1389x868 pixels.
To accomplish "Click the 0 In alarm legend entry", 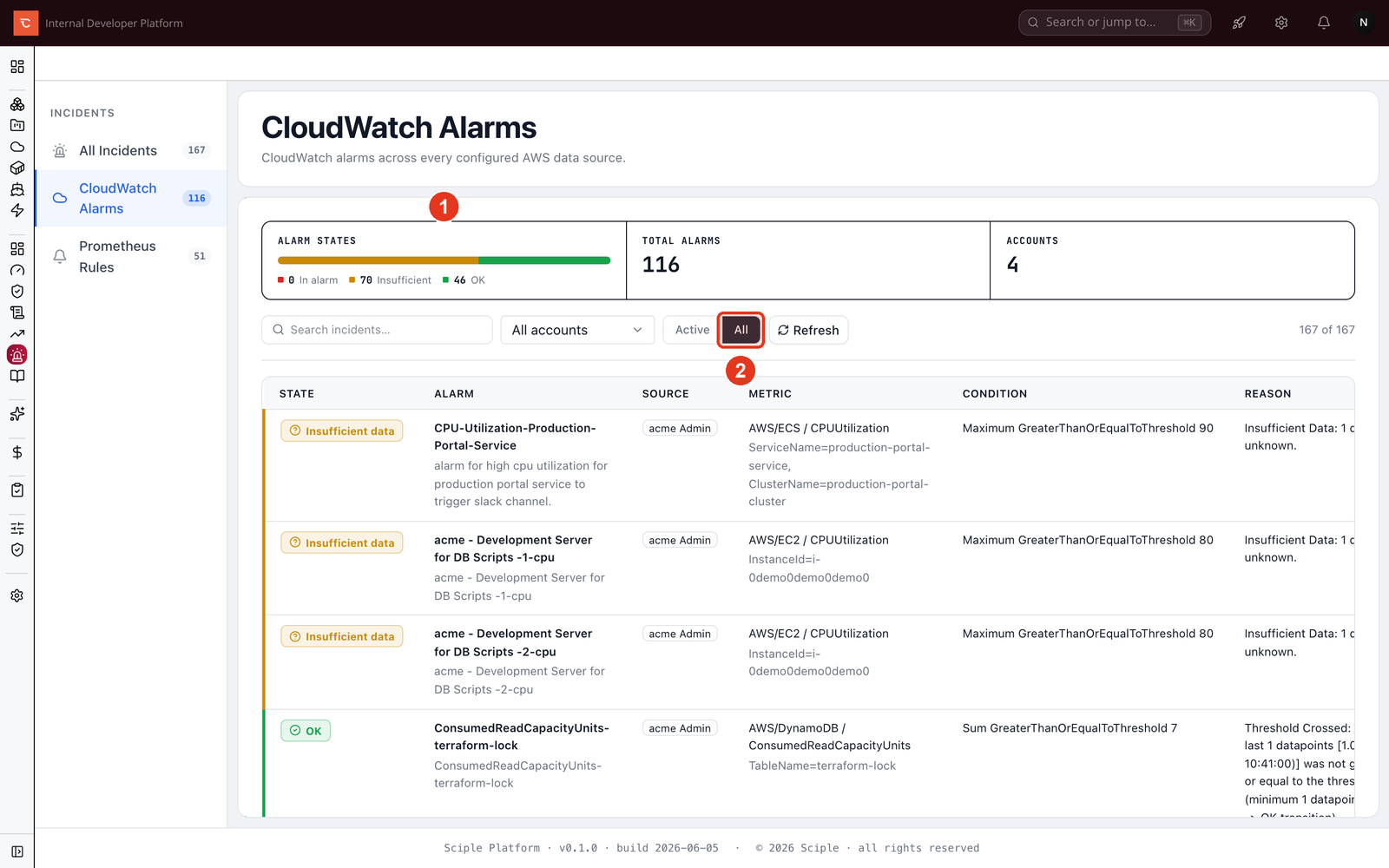I will pos(308,279).
